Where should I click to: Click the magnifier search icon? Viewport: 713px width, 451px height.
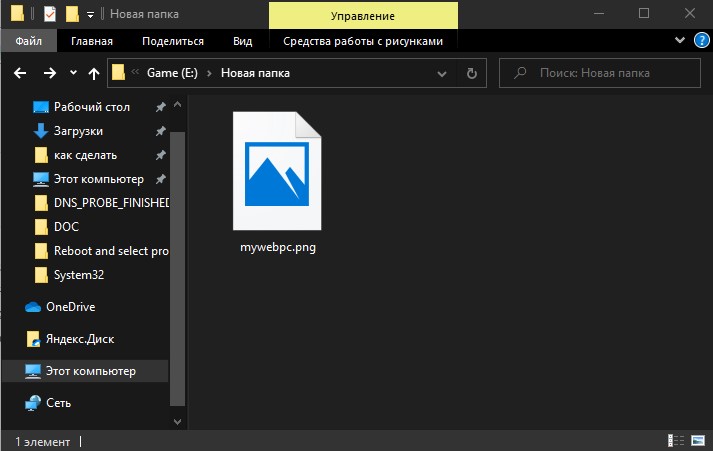[x=520, y=73]
